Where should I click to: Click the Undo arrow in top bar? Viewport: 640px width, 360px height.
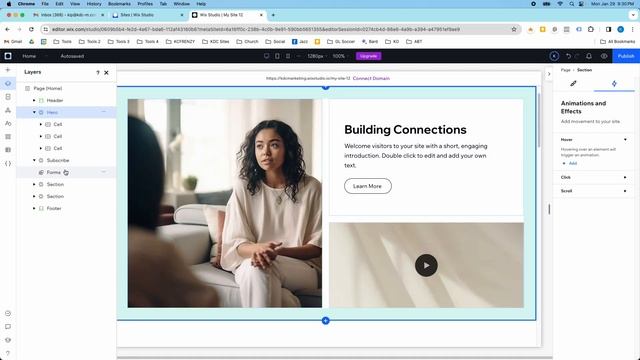coord(568,56)
